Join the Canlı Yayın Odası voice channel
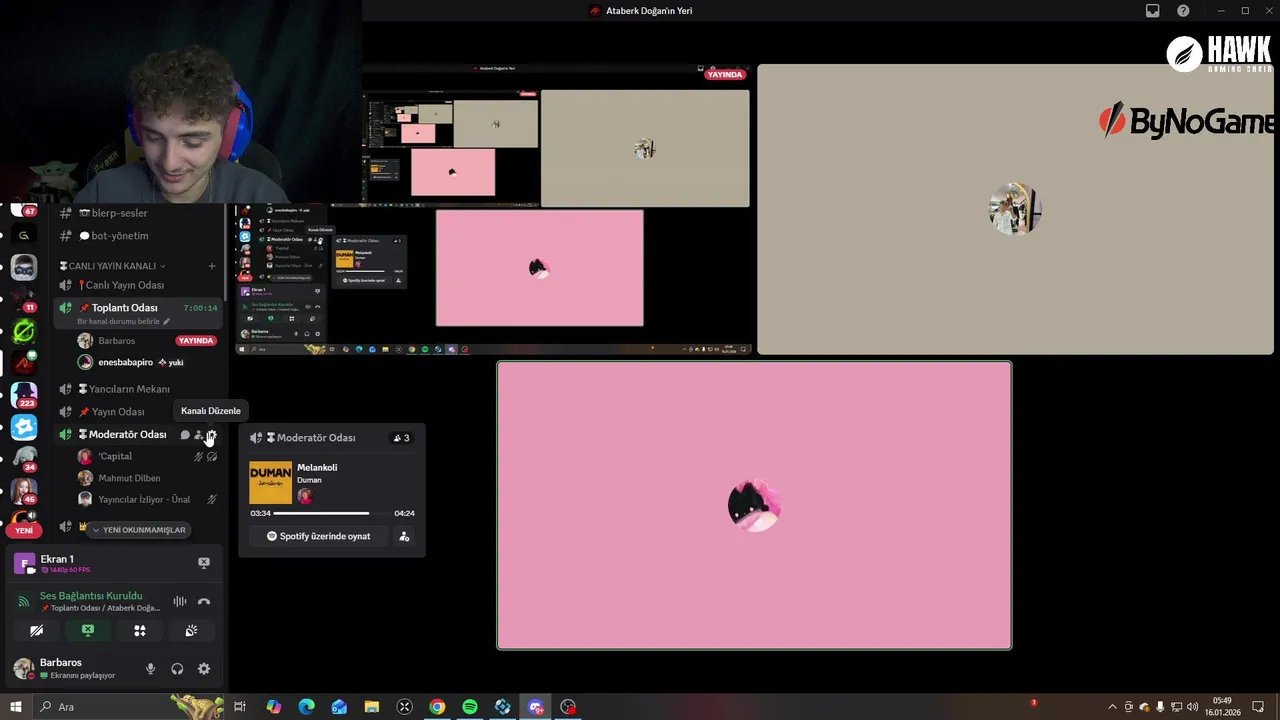Image resolution: width=1280 pixels, height=720 pixels. point(138,285)
